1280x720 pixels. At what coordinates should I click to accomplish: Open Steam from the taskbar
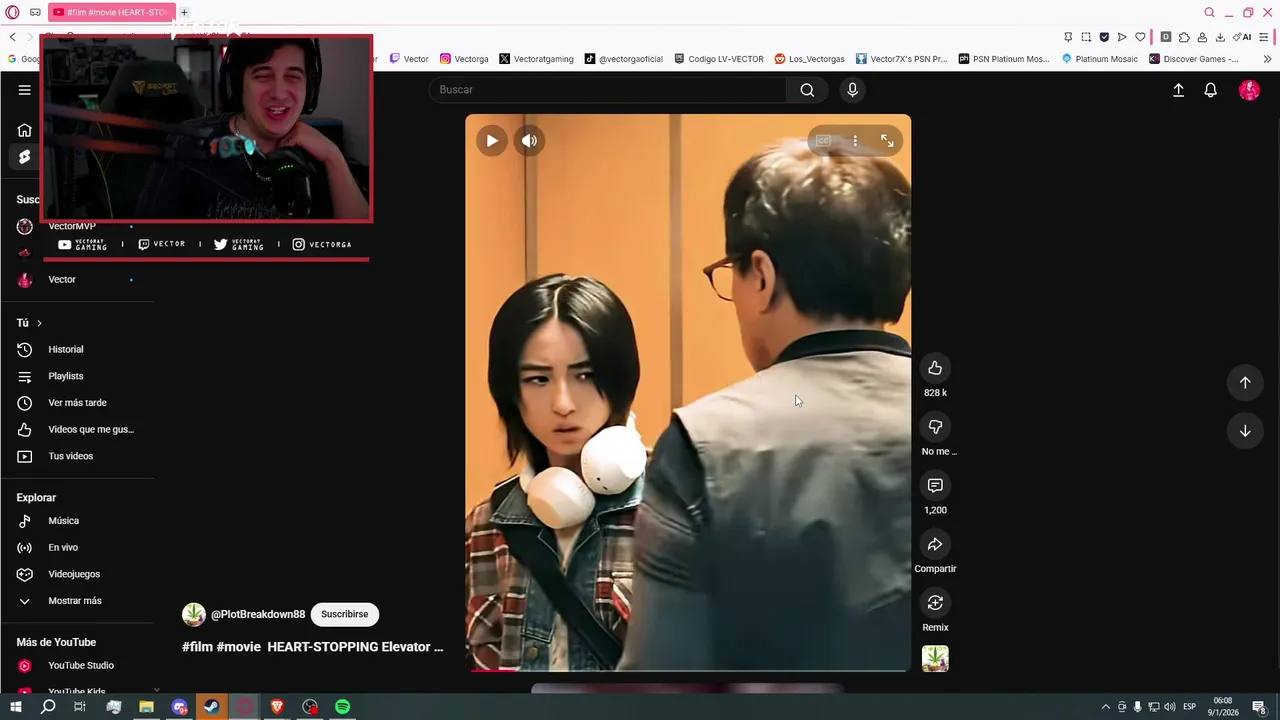pos(212,707)
